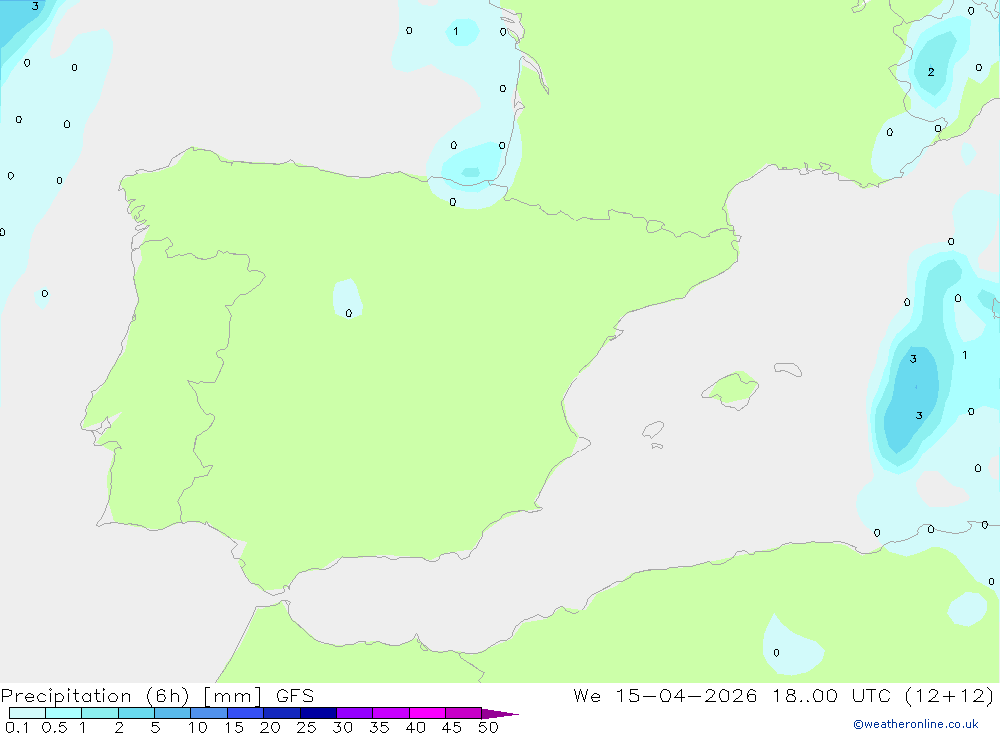This screenshot has height=733, width=1000.
Task: Click the Mallorca island on the map
Action: [x=730, y=389]
